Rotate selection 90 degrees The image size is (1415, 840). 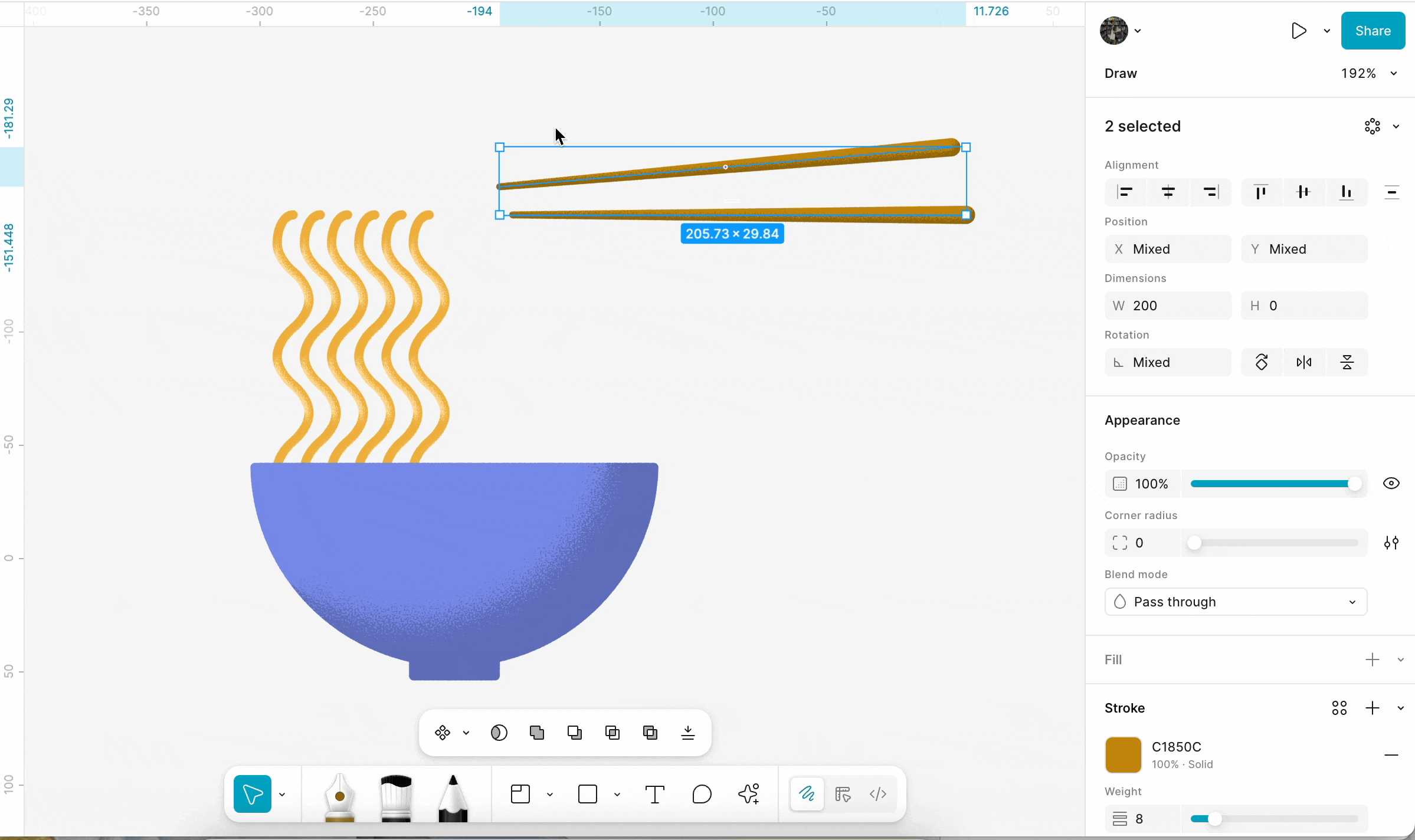pos(1262,362)
